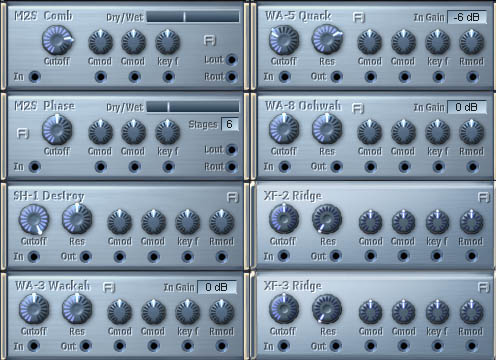Click the F icon on XF-3 Ridge
496x360 pixels.
pos(484,287)
